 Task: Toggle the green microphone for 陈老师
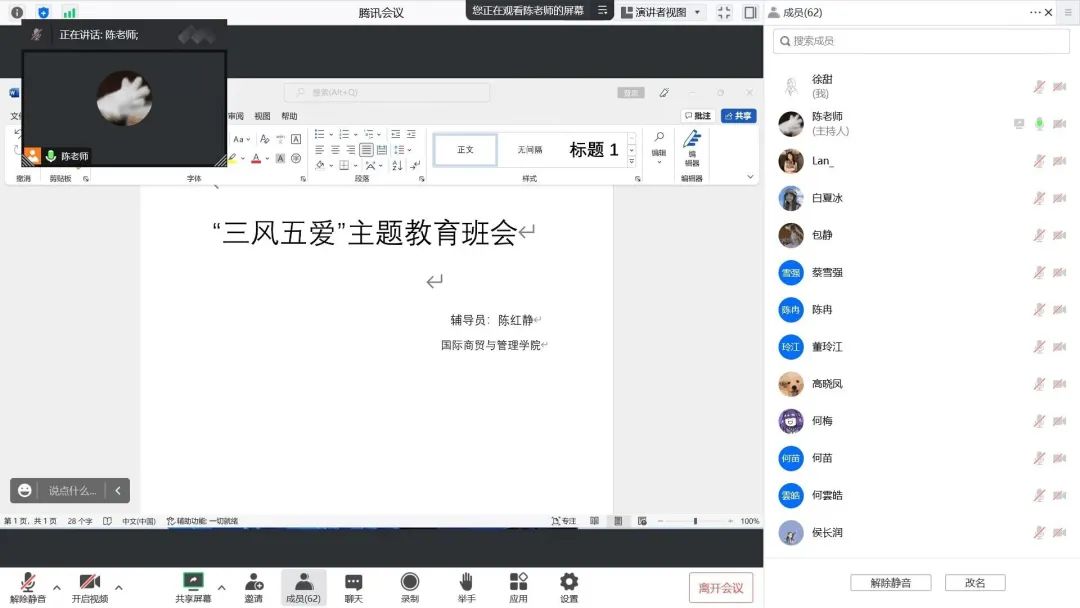tap(1039, 123)
